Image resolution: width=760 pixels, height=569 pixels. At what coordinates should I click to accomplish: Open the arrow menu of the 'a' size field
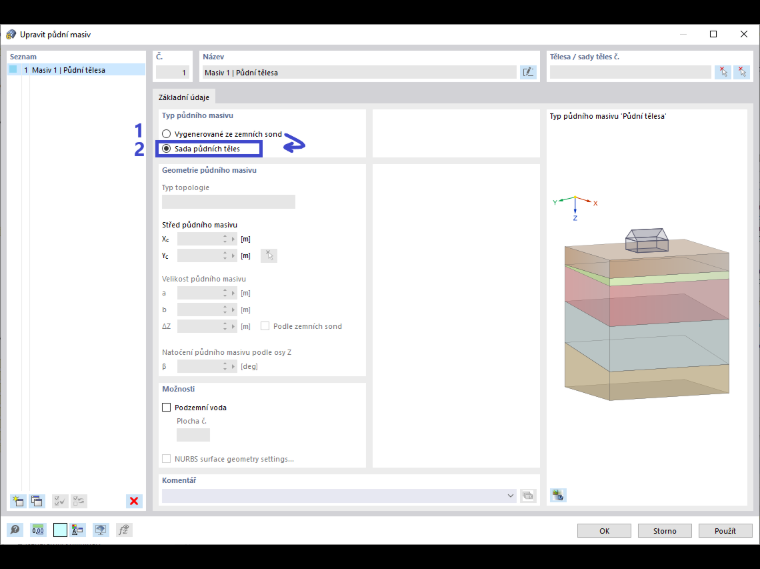233,293
